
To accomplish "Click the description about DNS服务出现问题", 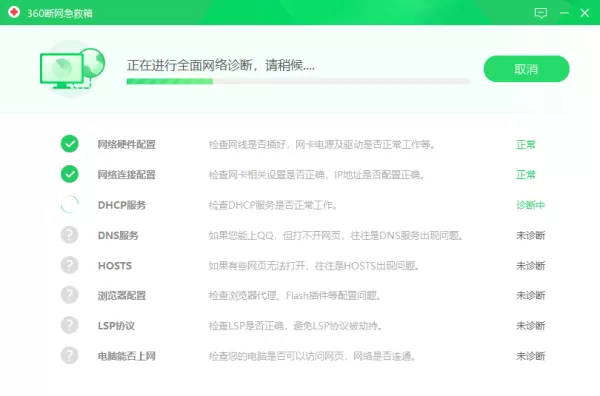I will coord(336,235).
